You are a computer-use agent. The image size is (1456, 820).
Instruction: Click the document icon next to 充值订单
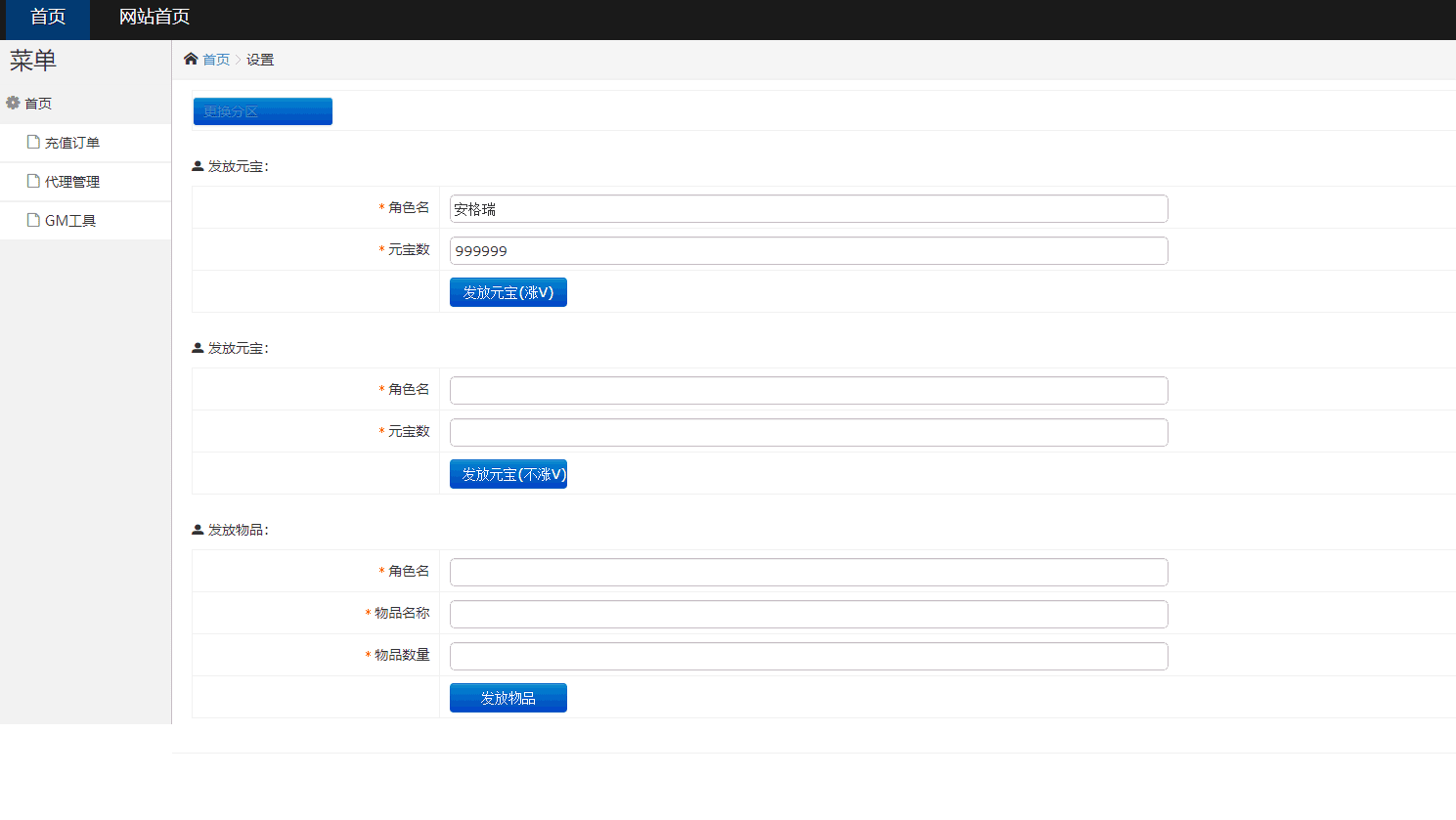tap(33, 143)
